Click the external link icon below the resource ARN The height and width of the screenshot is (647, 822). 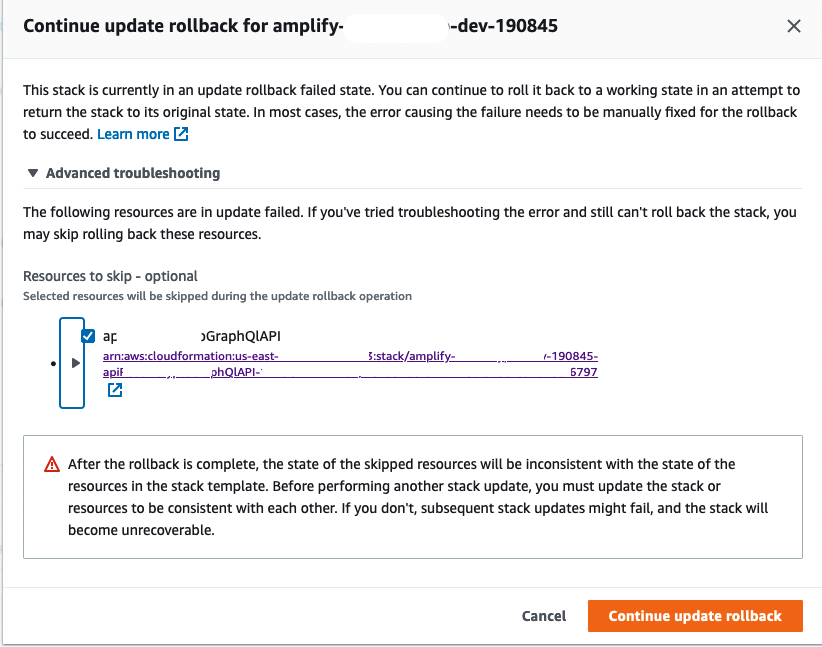click(115, 390)
